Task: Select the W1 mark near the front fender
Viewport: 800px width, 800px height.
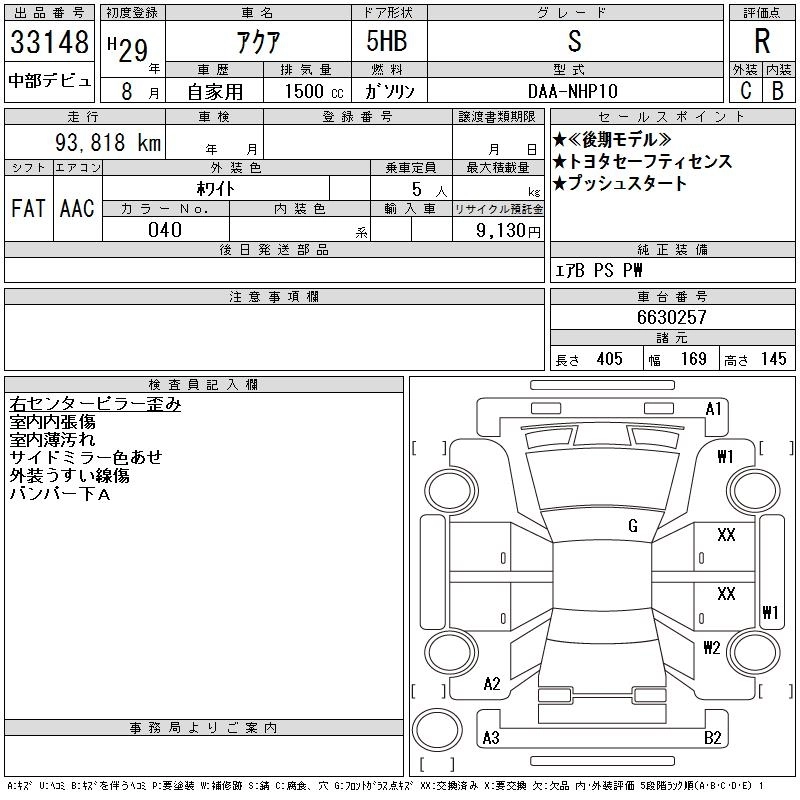Action: pyautogui.click(x=726, y=457)
